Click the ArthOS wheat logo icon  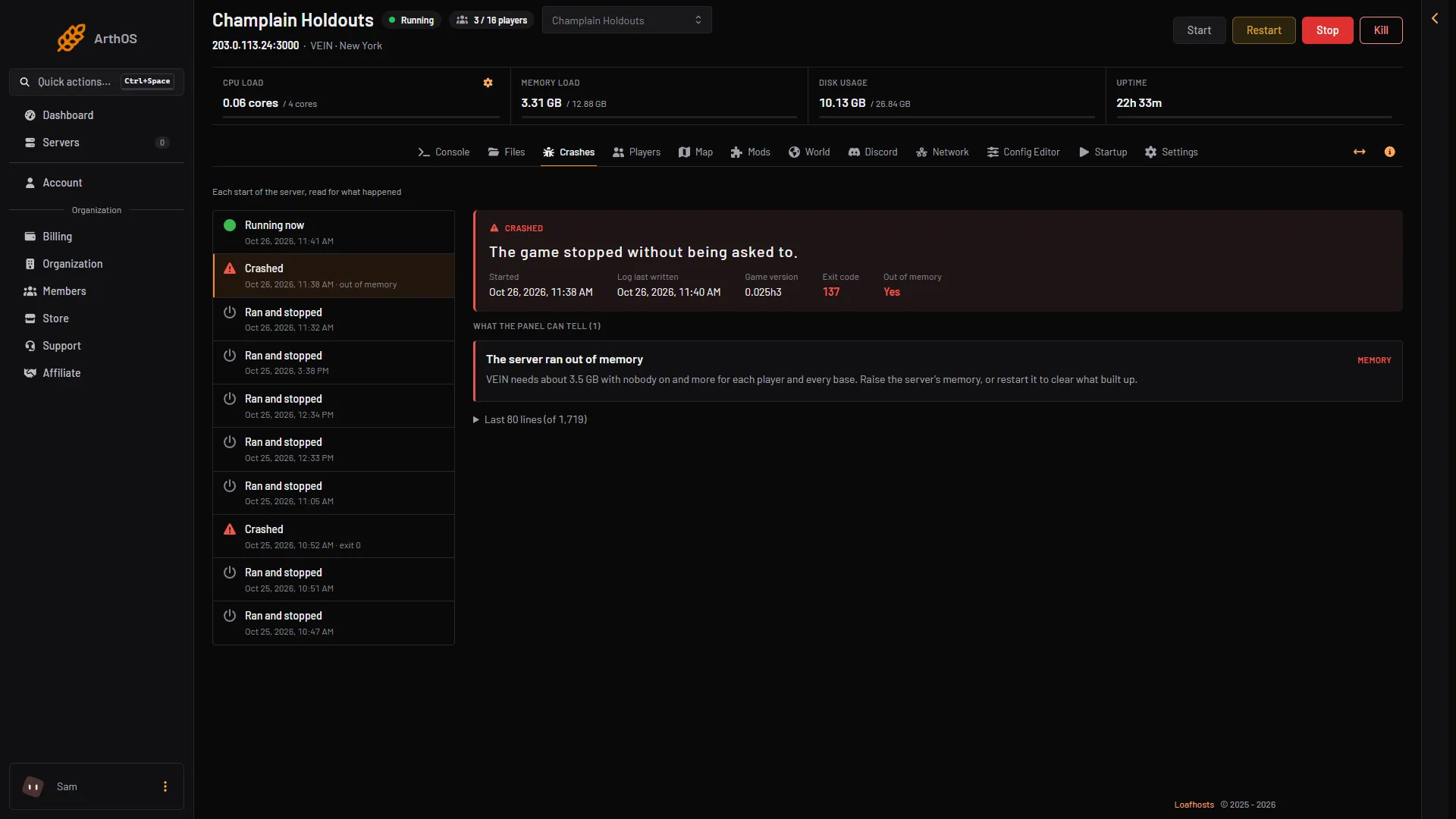71,38
